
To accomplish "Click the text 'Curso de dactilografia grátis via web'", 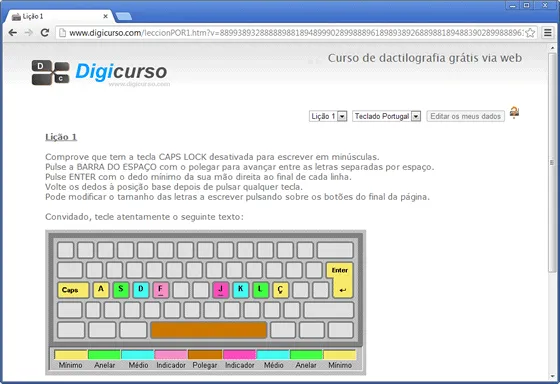I will pos(425,58).
